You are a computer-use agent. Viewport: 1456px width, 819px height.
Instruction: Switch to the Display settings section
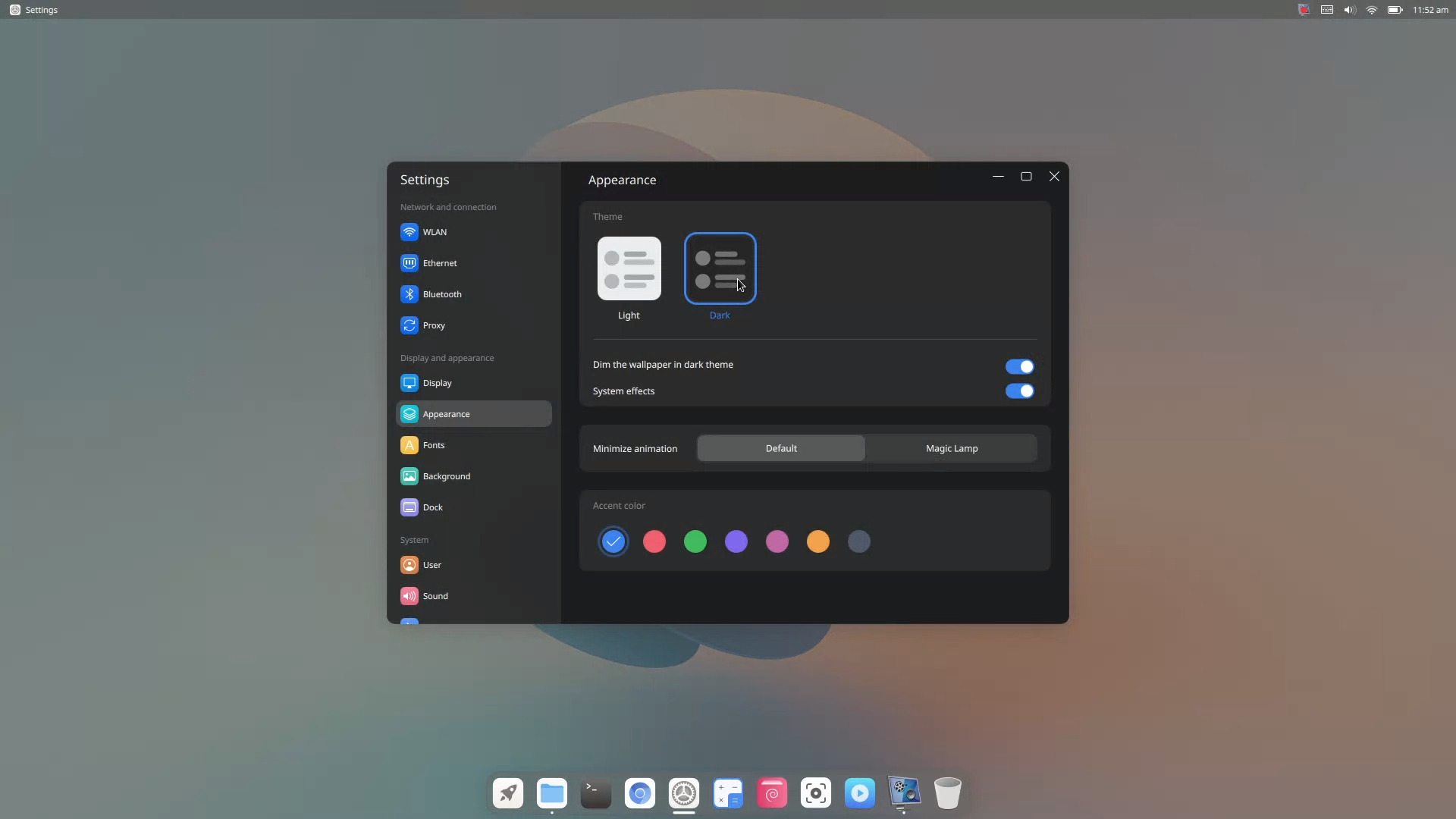[x=435, y=383]
